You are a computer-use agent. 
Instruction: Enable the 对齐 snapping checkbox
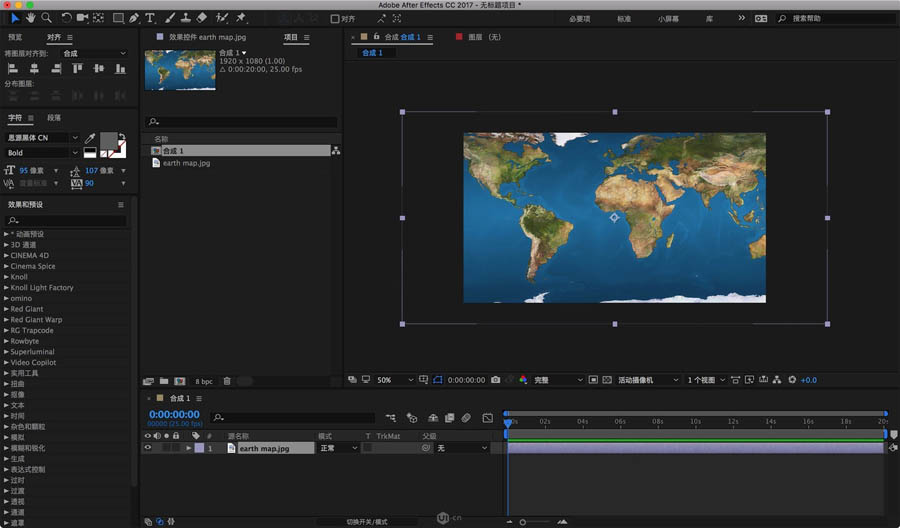335,19
